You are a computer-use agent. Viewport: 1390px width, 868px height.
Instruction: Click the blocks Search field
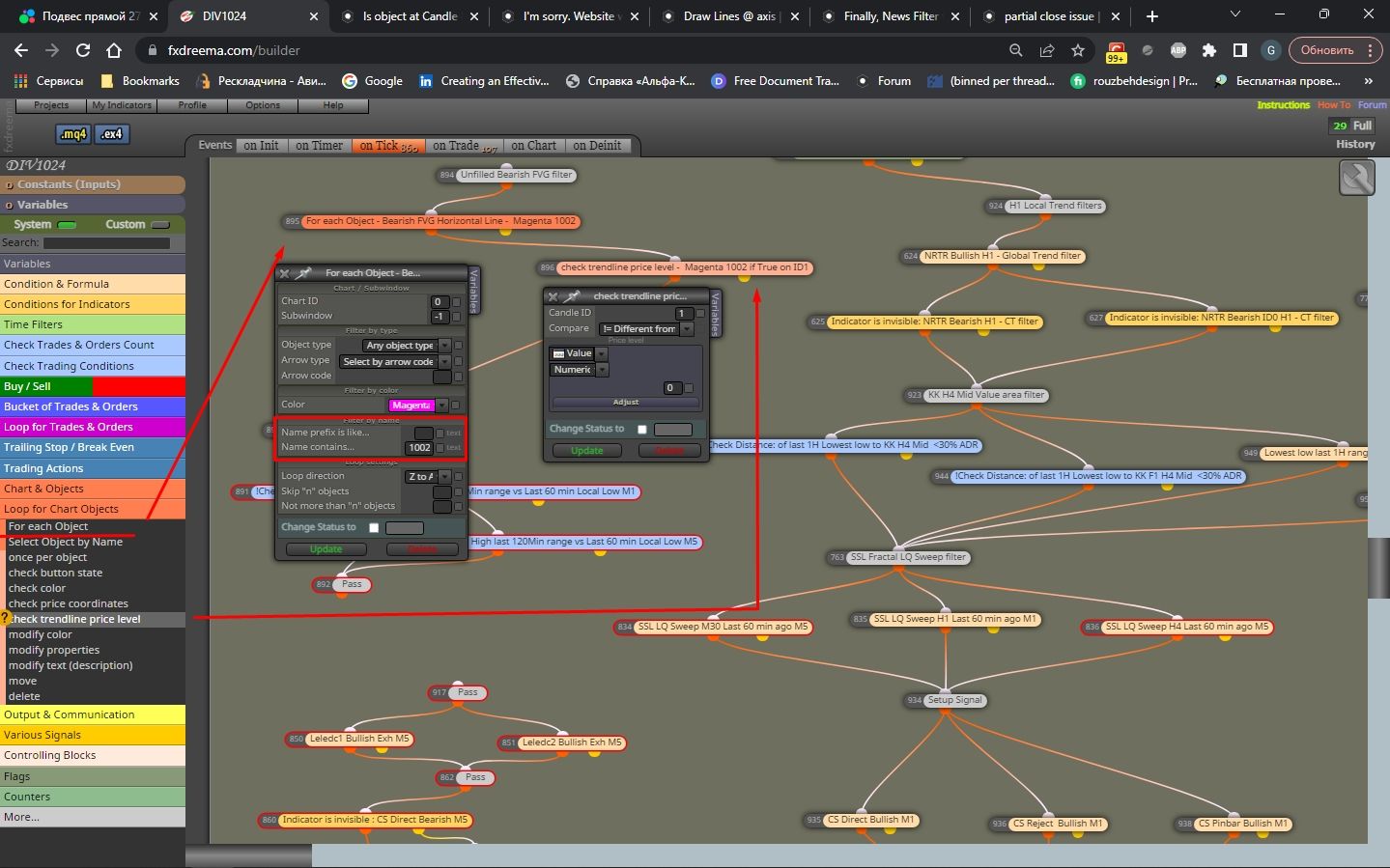click(106, 243)
